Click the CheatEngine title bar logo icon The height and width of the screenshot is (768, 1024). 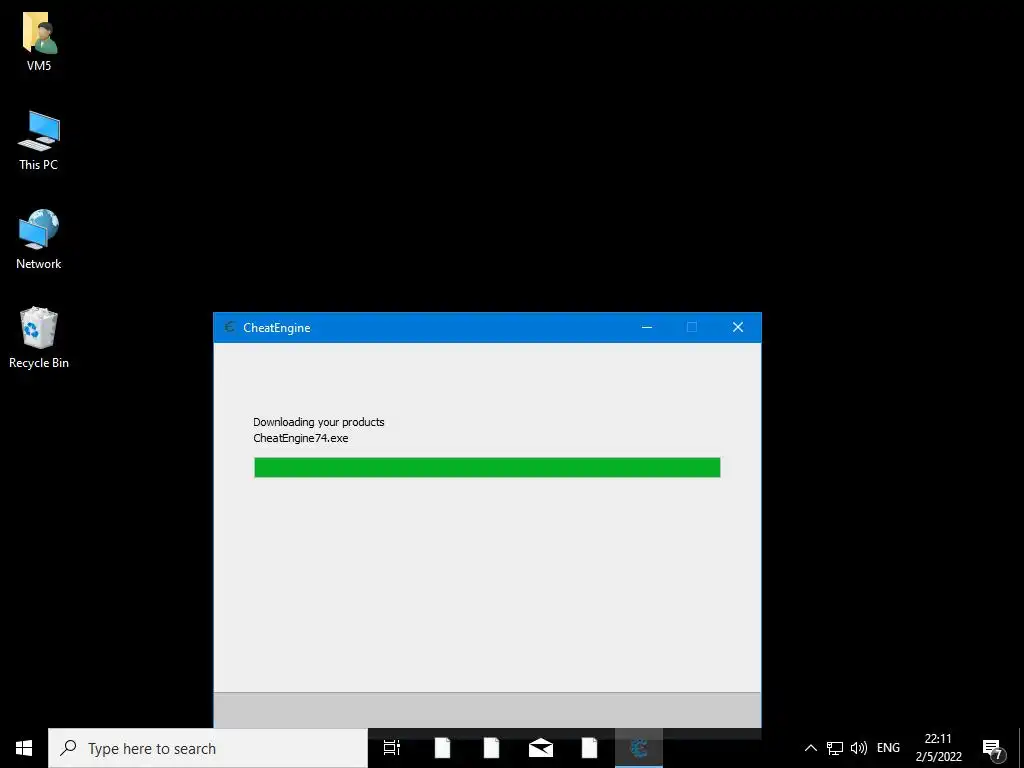pos(229,327)
